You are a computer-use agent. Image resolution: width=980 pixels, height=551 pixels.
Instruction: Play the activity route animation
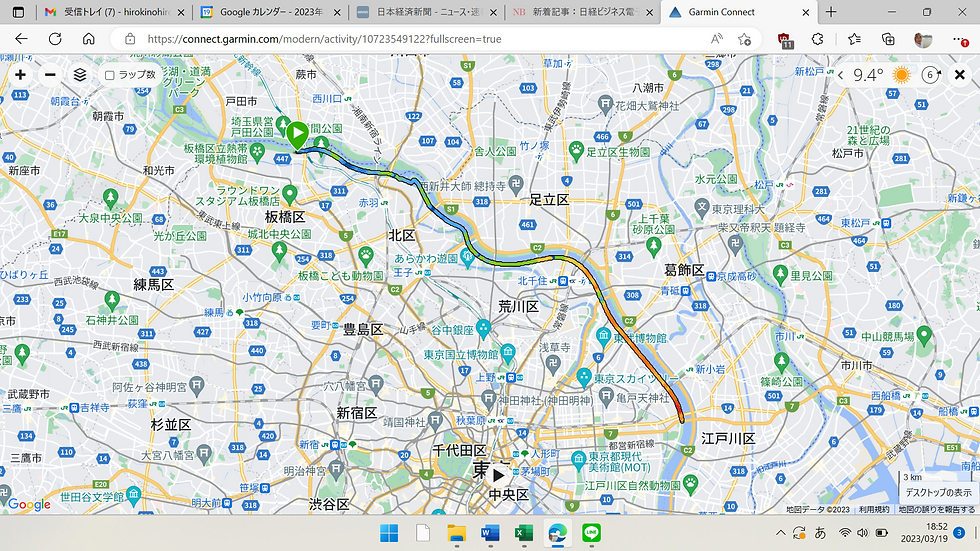tap(498, 475)
